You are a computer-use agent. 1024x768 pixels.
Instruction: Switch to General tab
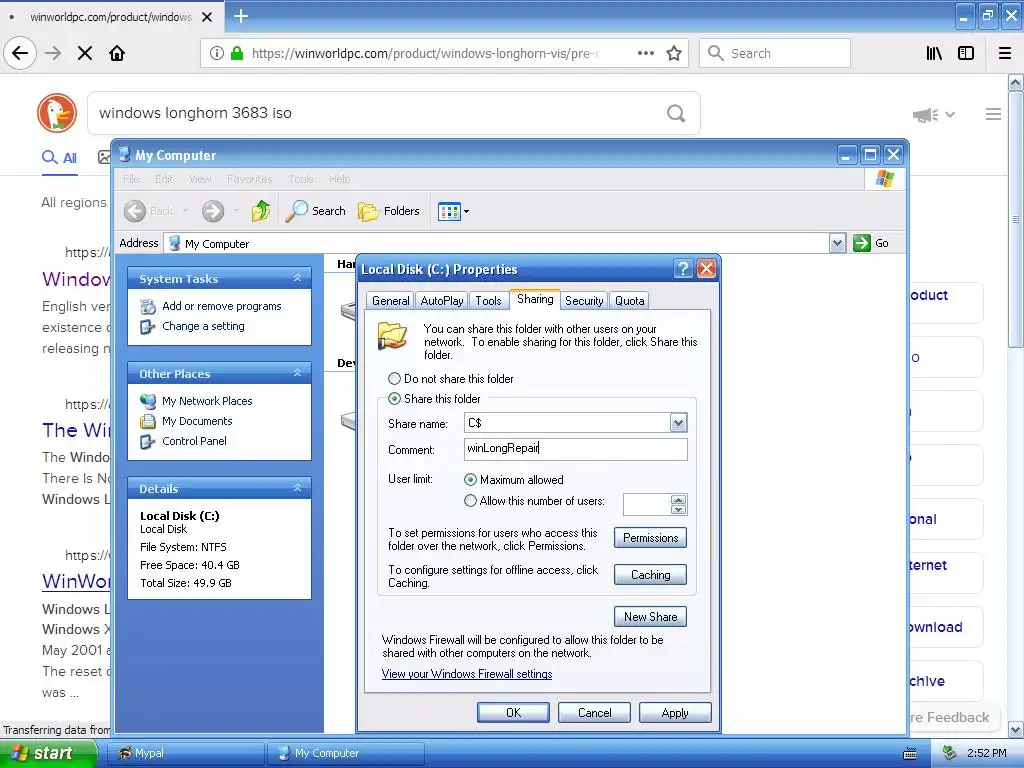pos(391,300)
